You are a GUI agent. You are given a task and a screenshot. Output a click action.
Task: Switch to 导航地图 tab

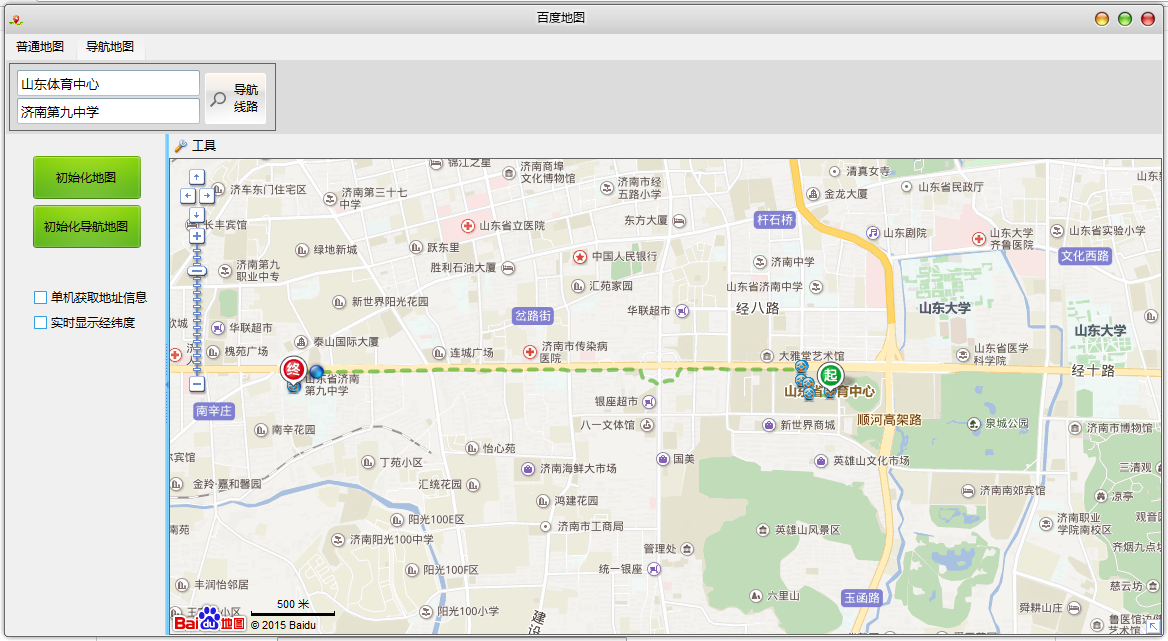coord(110,47)
